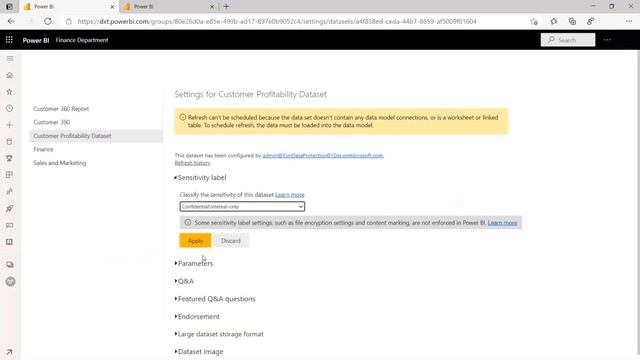
Task: Open Goals trophy icon in the sidebar
Action: tap(10, 158)
